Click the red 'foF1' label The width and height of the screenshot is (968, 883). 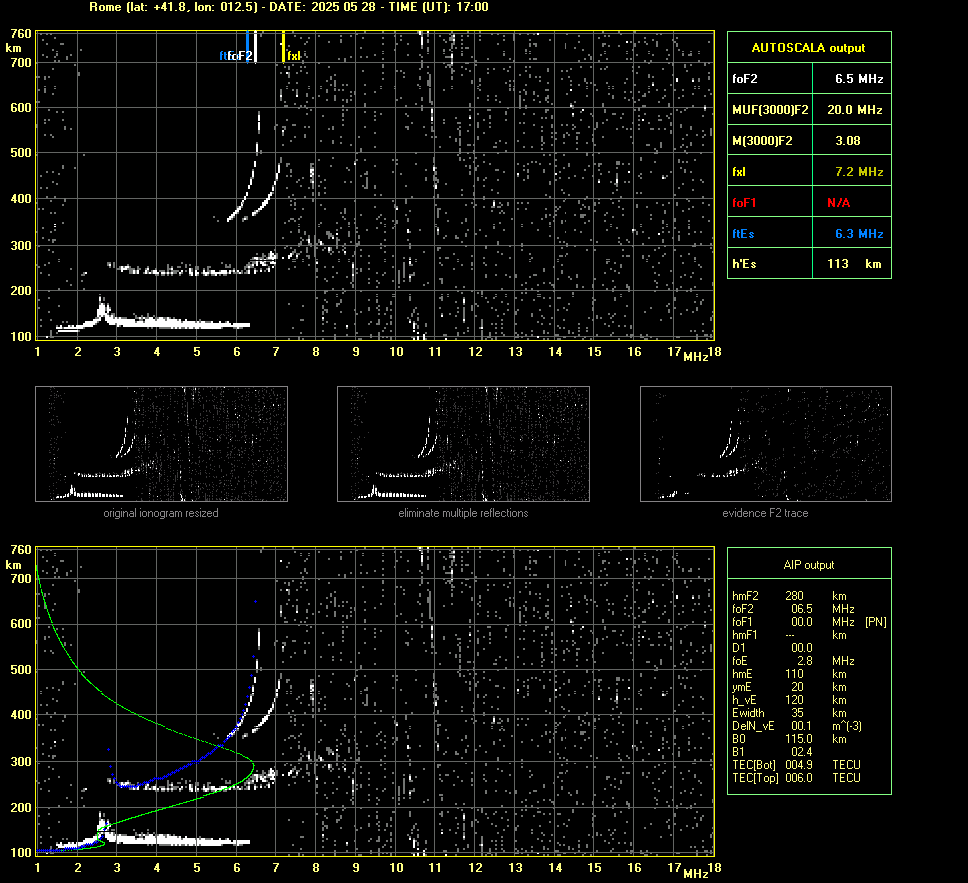point(744,203)
